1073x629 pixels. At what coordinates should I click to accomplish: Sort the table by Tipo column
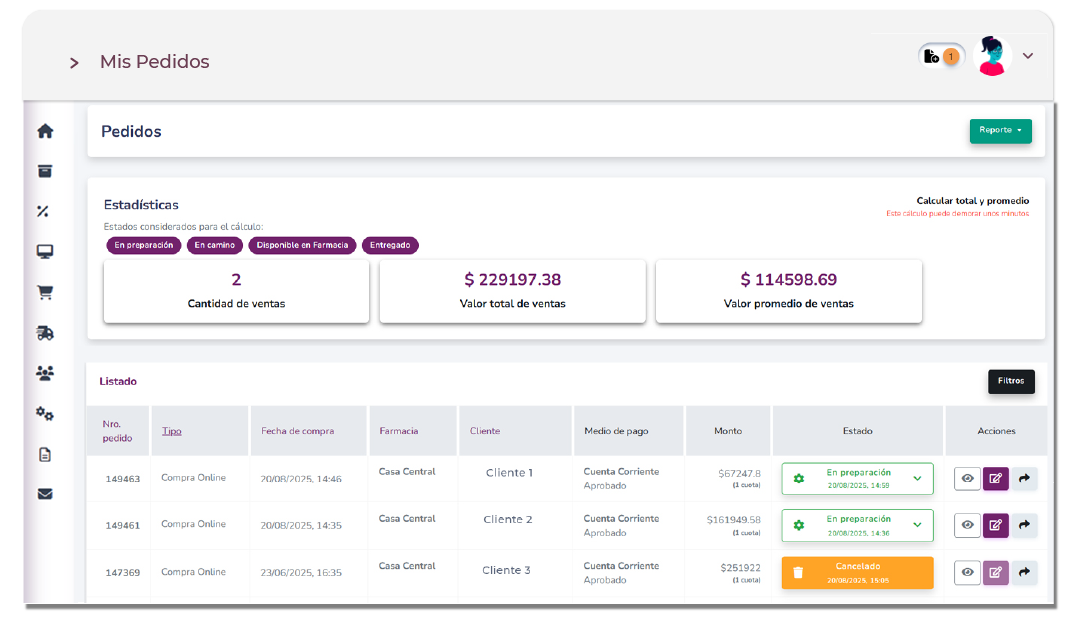172,431
